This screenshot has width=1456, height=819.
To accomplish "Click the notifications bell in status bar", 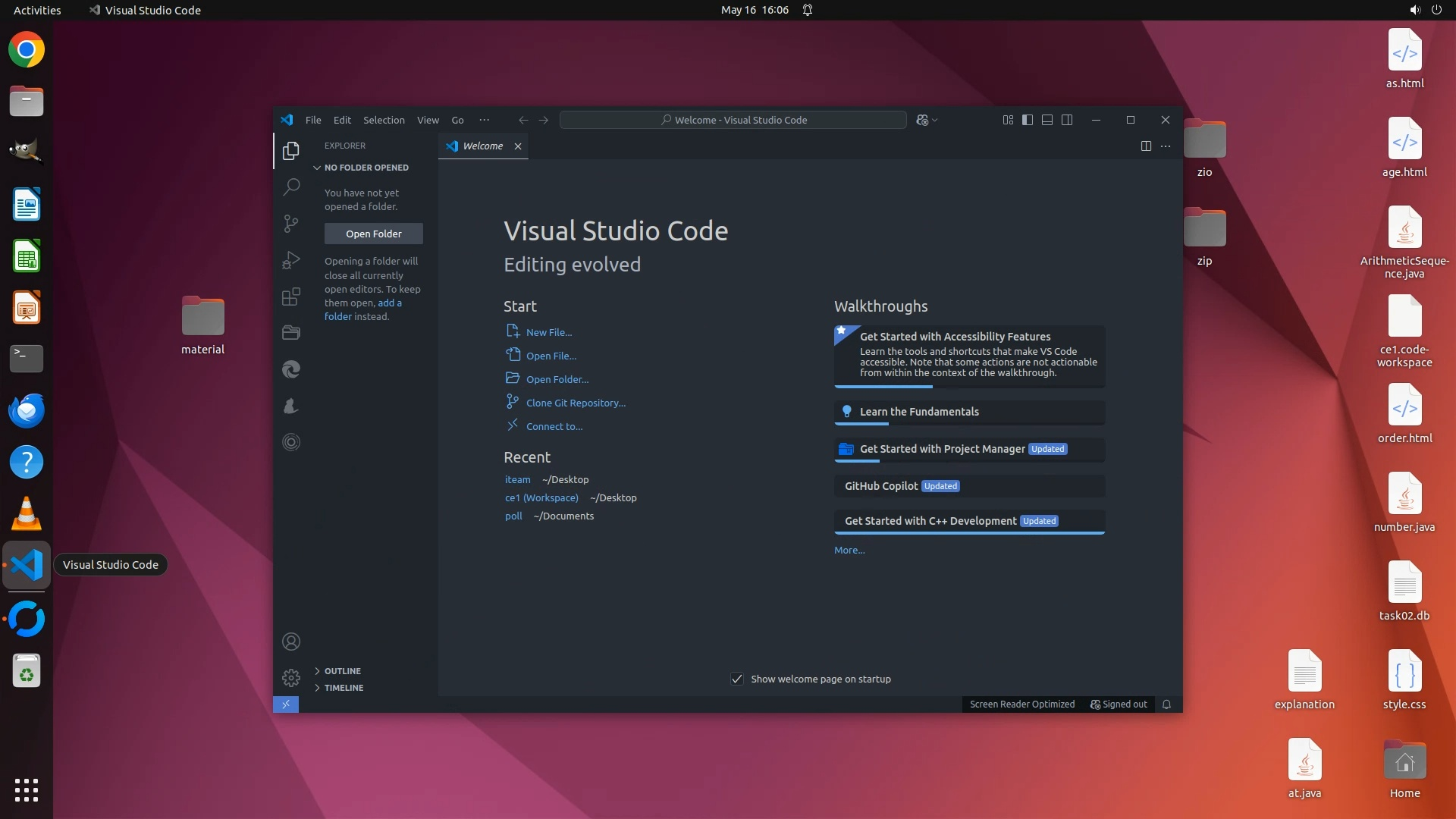I will pos(1166,704).
